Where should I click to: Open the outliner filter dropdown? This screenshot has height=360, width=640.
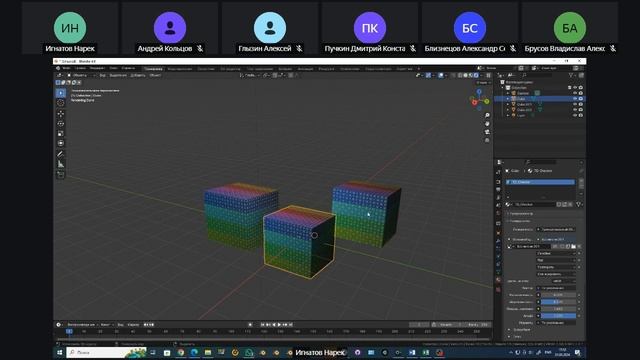[572, 75]
